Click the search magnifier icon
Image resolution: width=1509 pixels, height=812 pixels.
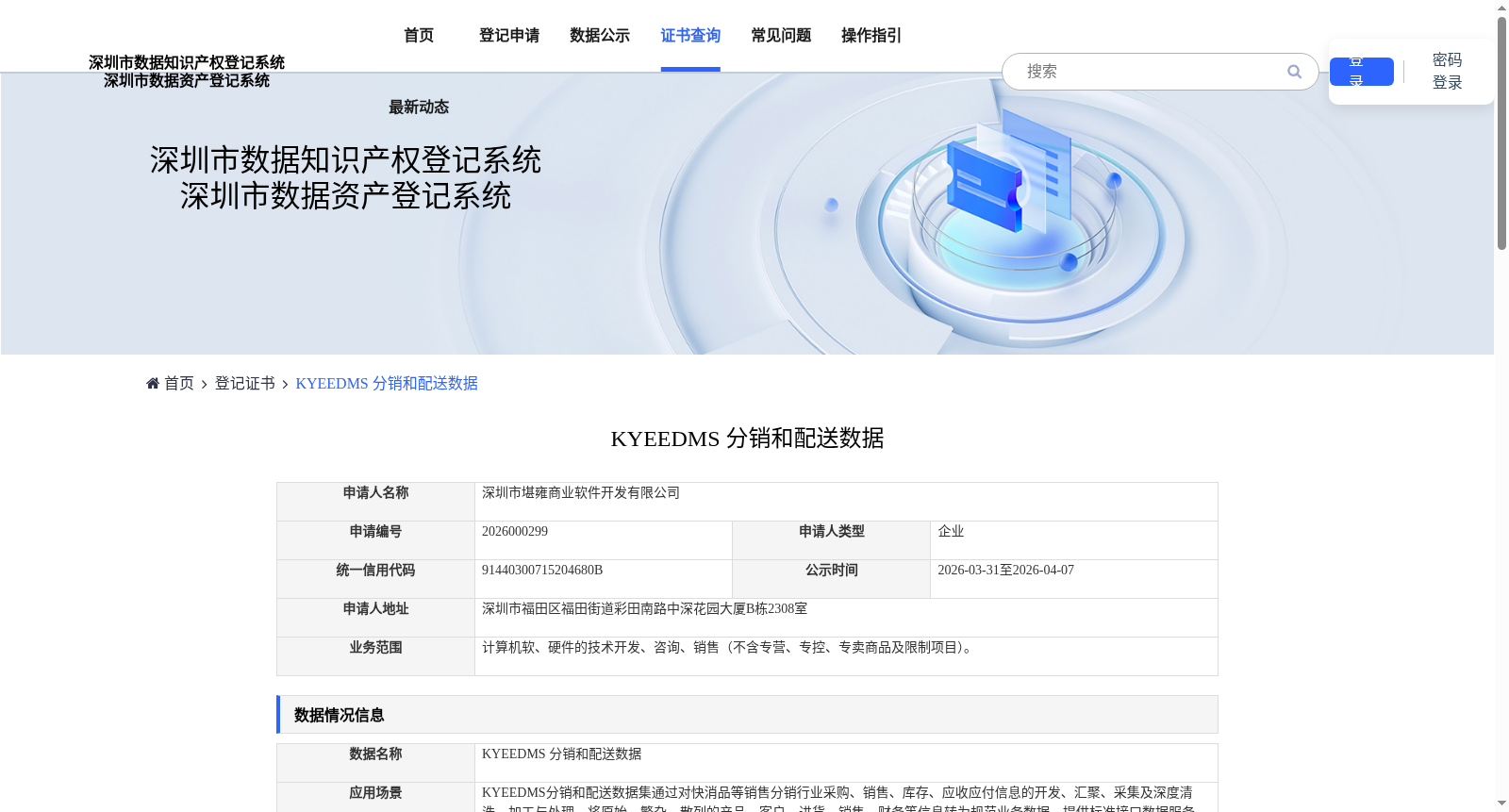click(1294, 72)
